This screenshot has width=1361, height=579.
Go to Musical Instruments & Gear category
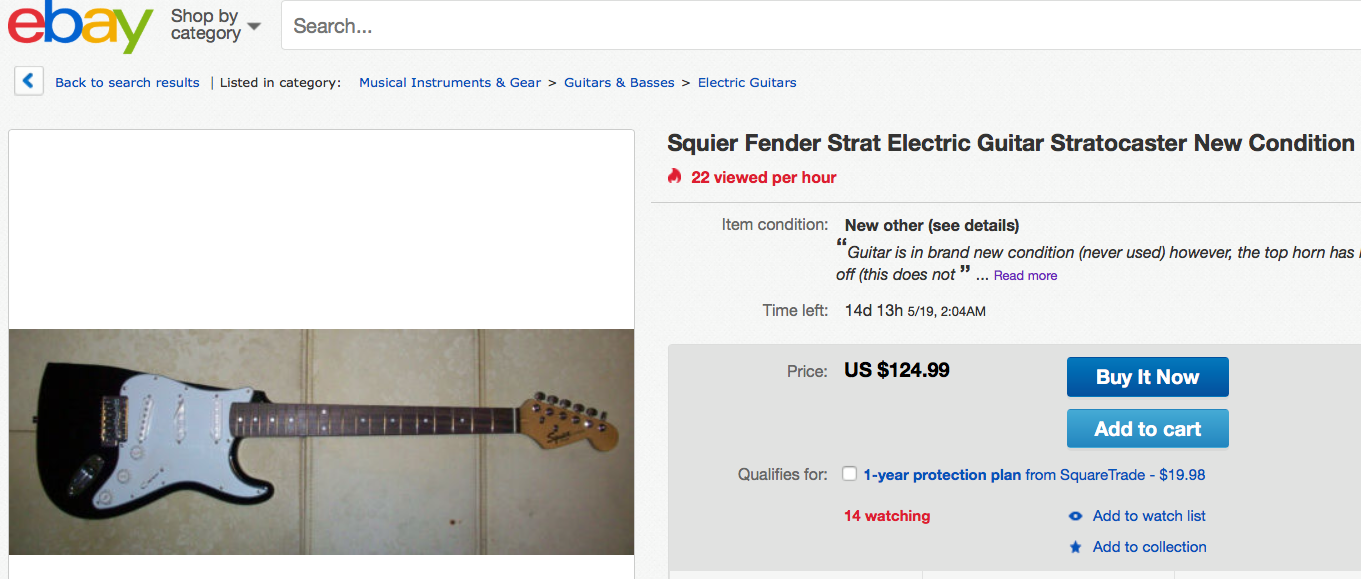pyautogui.click(x=450, y=83)
